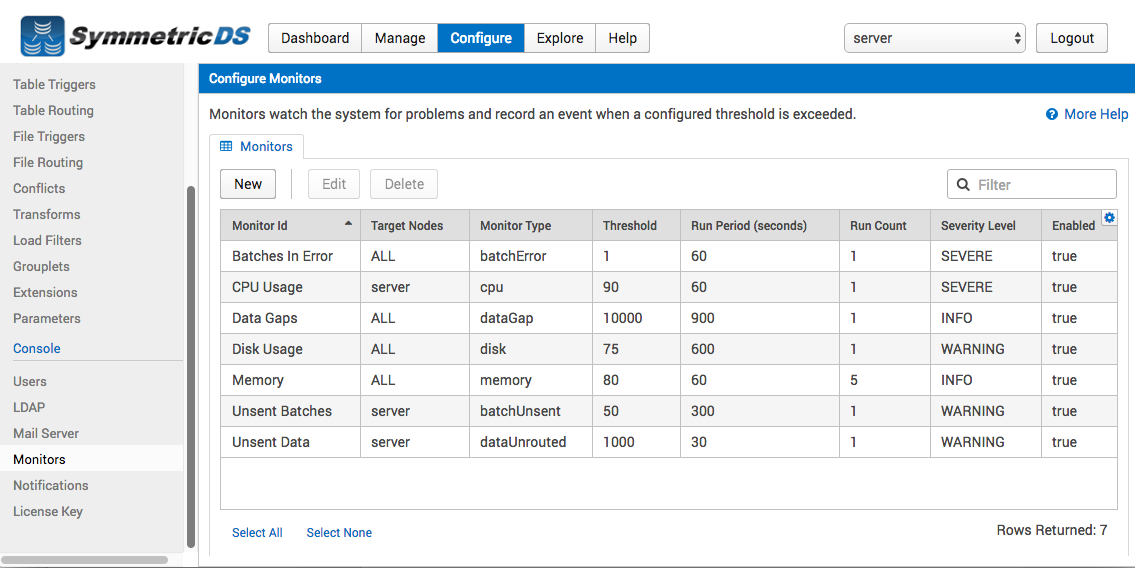The width and height of the screenshot is (1135, 568).
Task: Click the SymmetricDS database logo icon
Action: click(x=42, y=36)
